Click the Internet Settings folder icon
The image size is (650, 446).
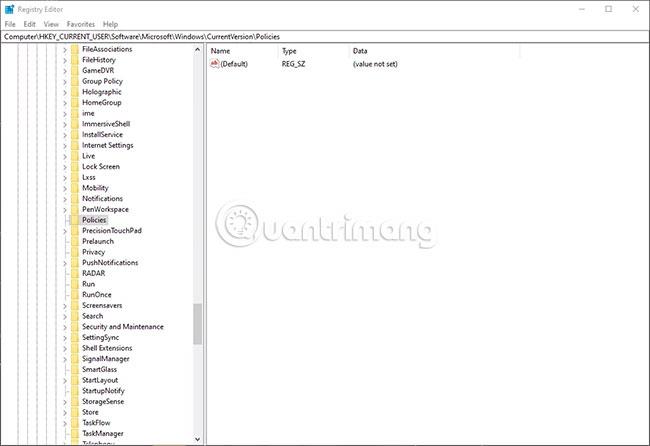tap(75, 145)
